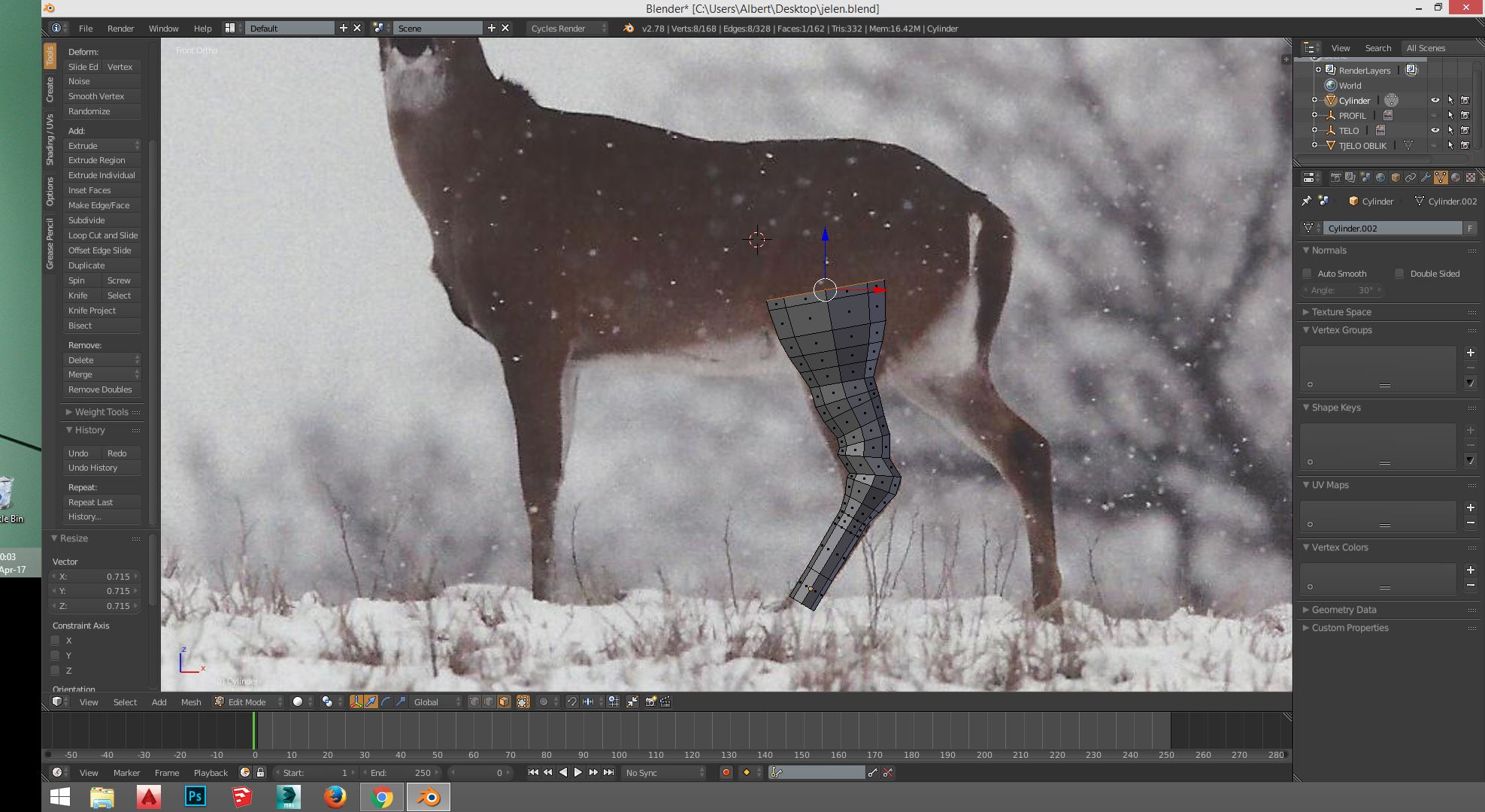This screenshot has width=1485, height=812.
Task: Open the Global orientation dropdown
Action: (x=437, y=701)
